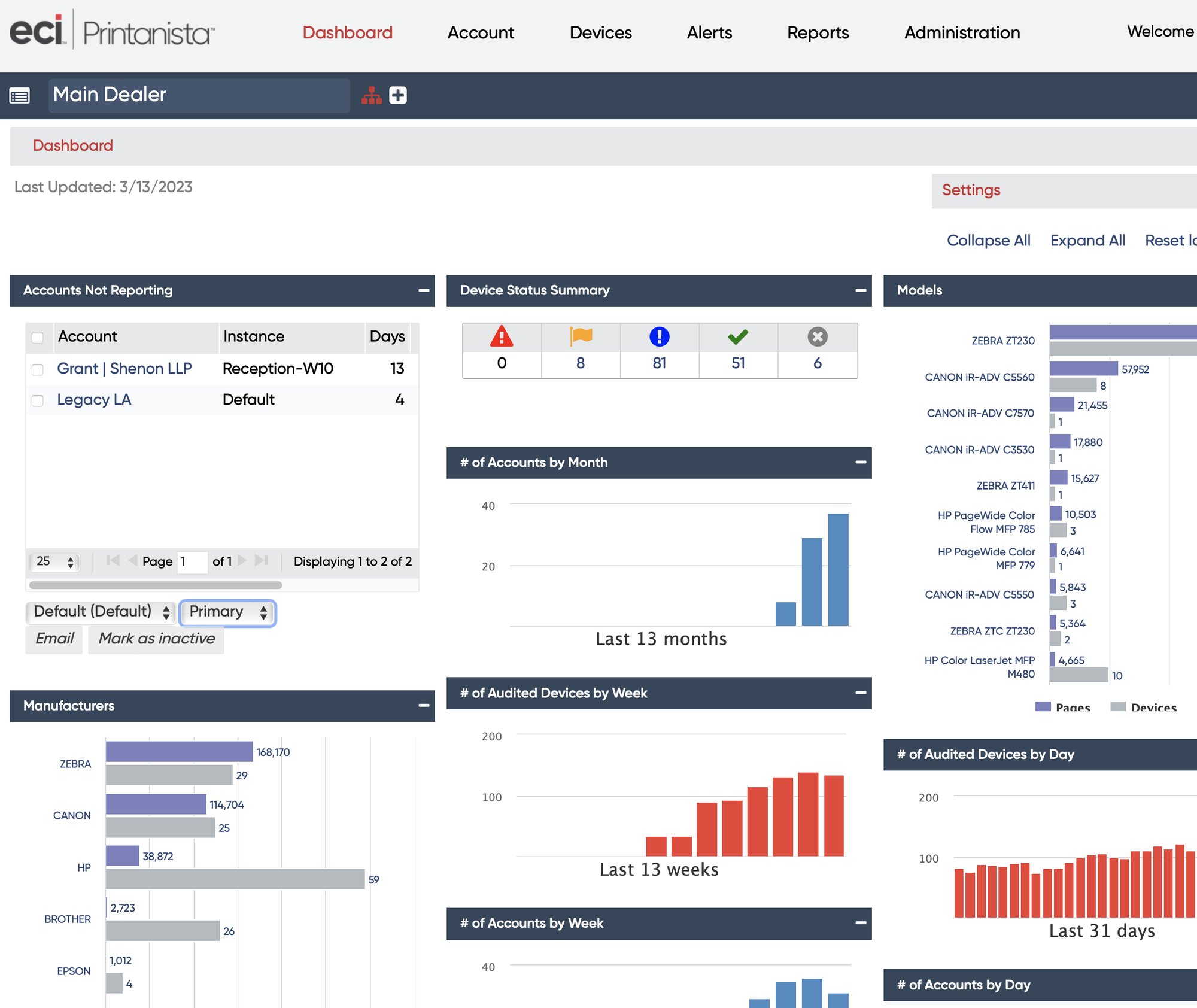Viewport: 1197px width, 1008px height.
Task: Click the page number input field
Action: [192, 561]
